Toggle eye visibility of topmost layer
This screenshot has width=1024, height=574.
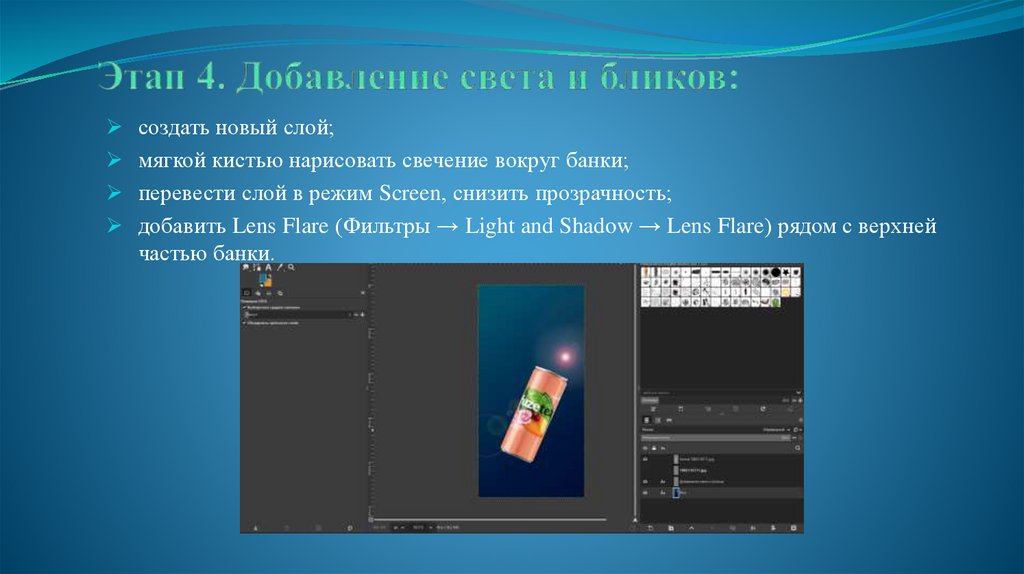(645, 459)
